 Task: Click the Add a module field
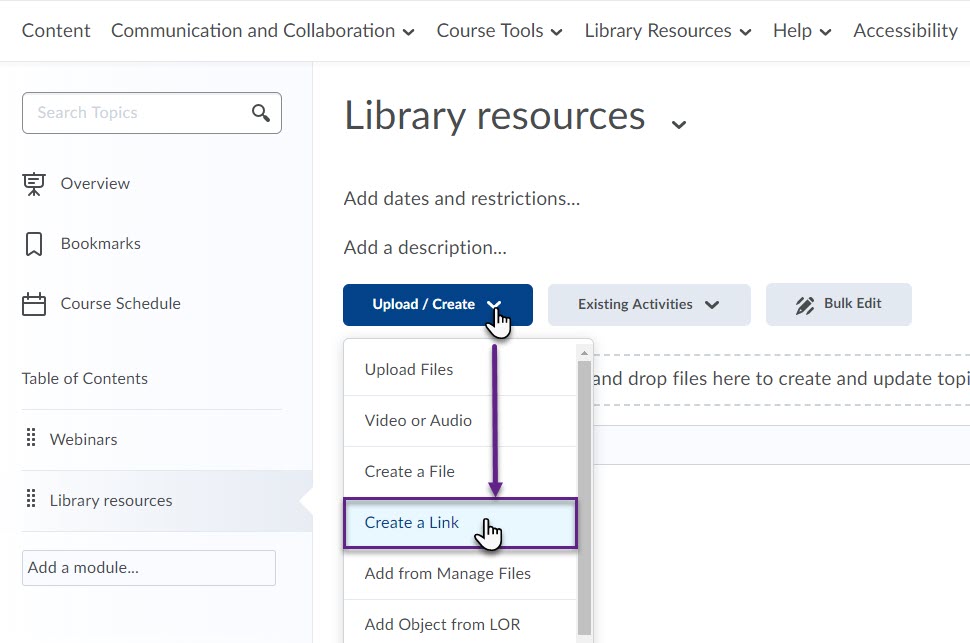(148, 567)
